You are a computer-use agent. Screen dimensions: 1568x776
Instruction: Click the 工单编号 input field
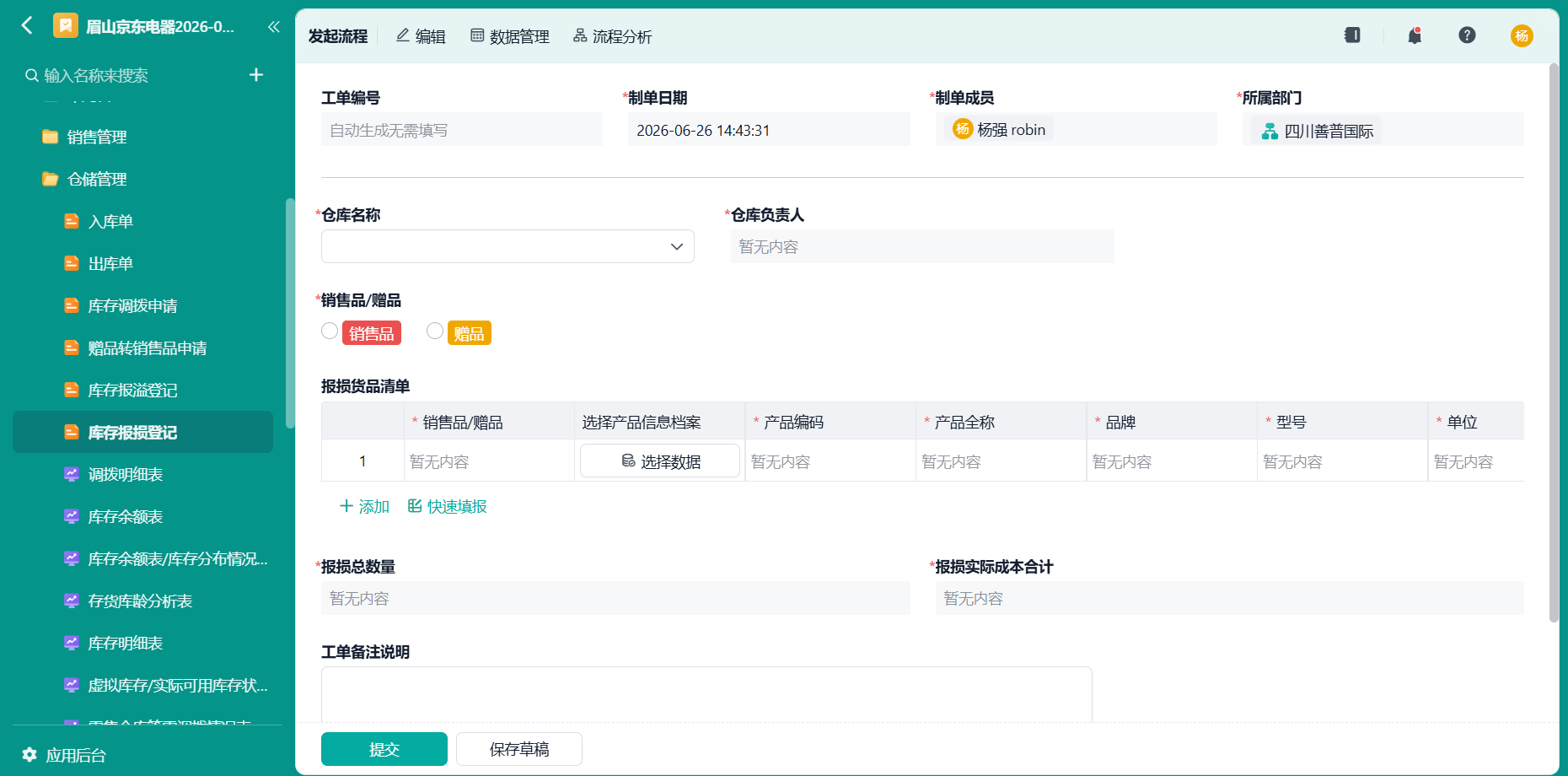tap(462, 130)
